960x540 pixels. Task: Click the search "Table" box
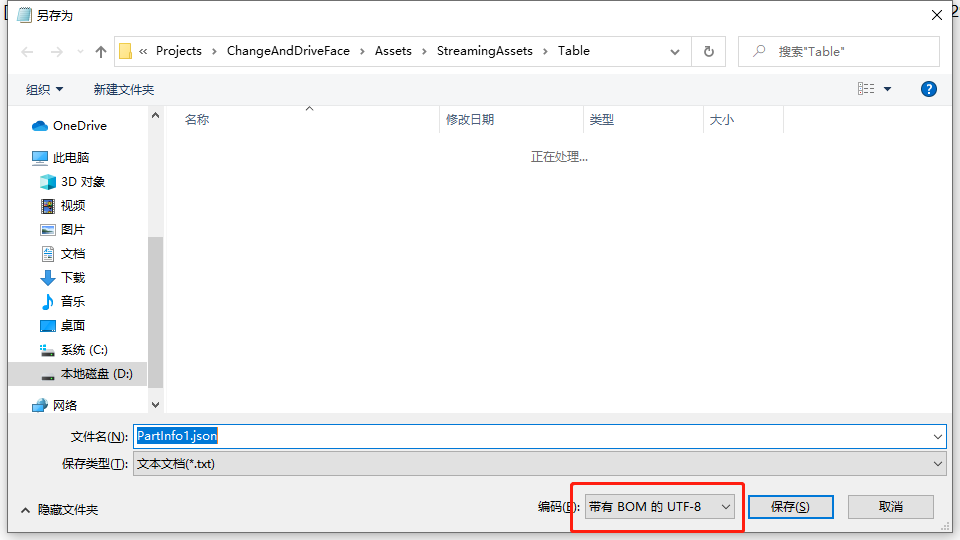(x=839, y=51)
